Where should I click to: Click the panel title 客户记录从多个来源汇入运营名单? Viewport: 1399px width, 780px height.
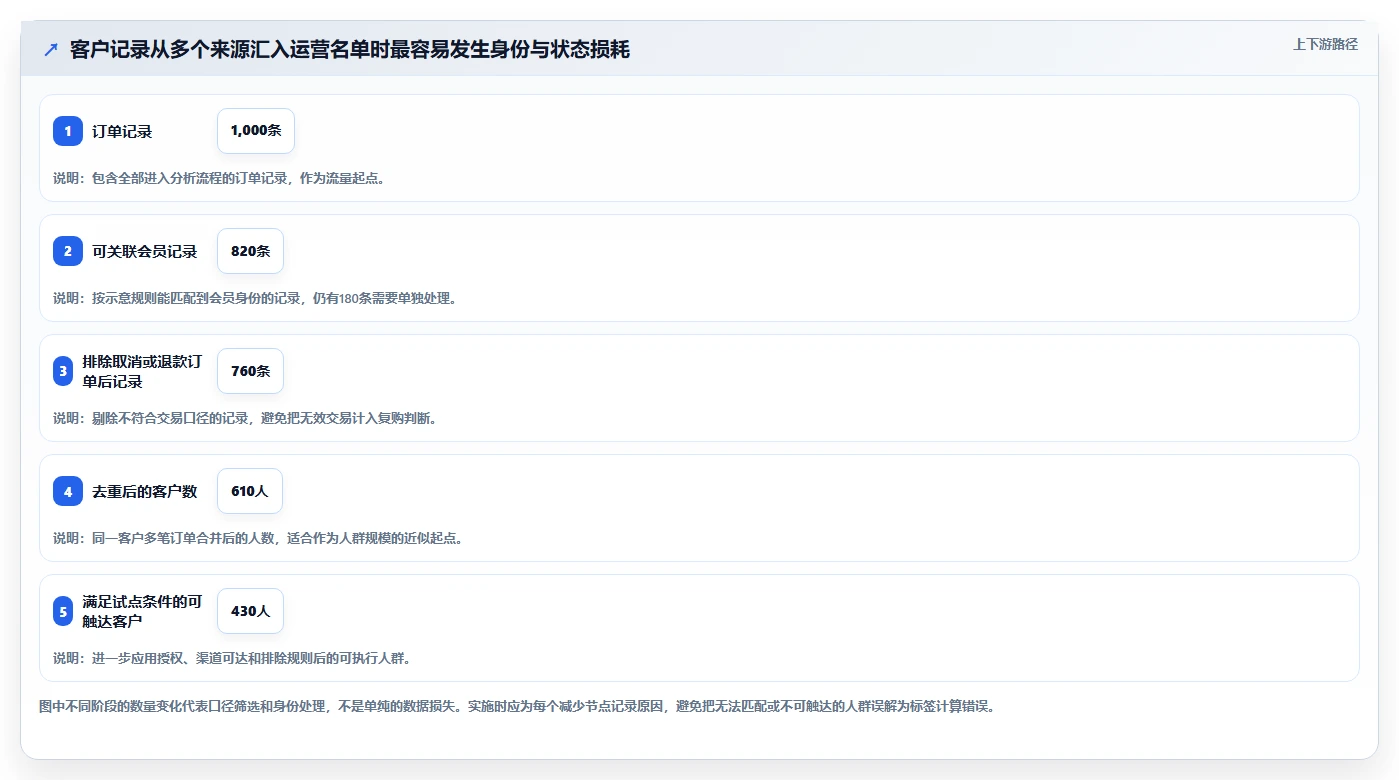350,49
